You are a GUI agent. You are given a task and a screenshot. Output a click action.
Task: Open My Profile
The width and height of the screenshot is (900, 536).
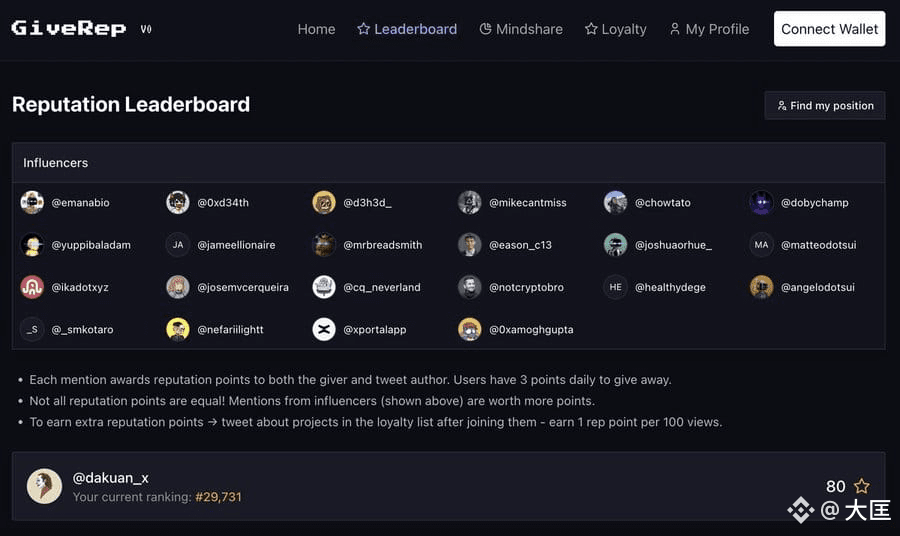pos(709,29)
